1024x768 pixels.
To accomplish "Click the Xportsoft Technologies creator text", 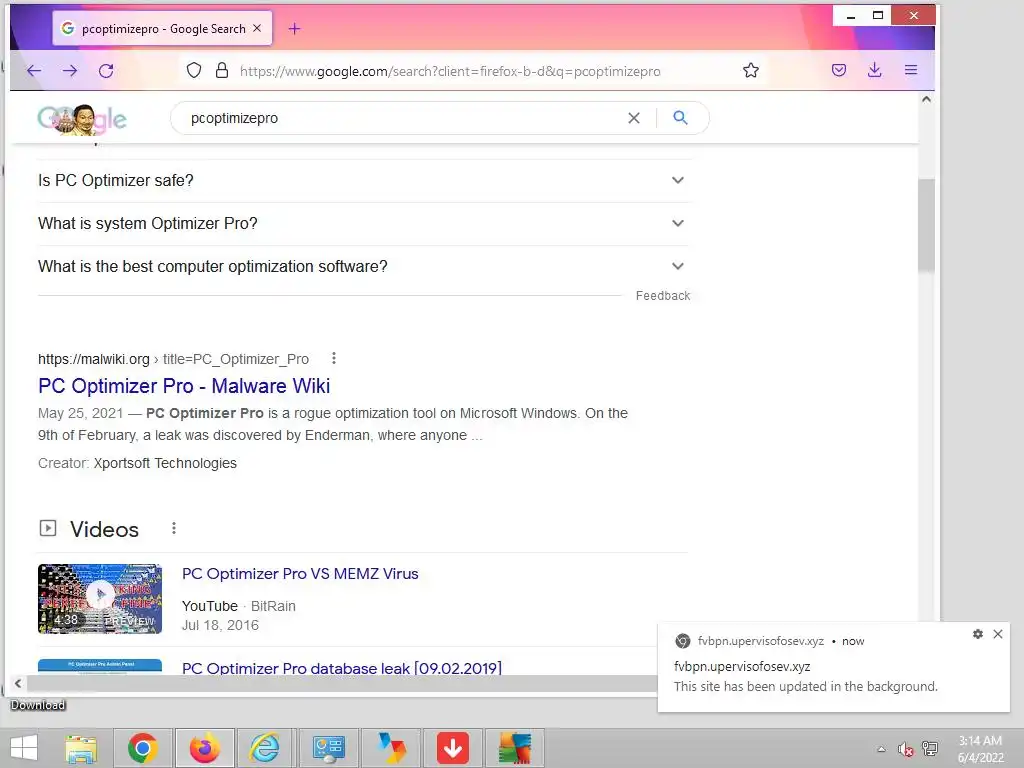I will point(165,464).
